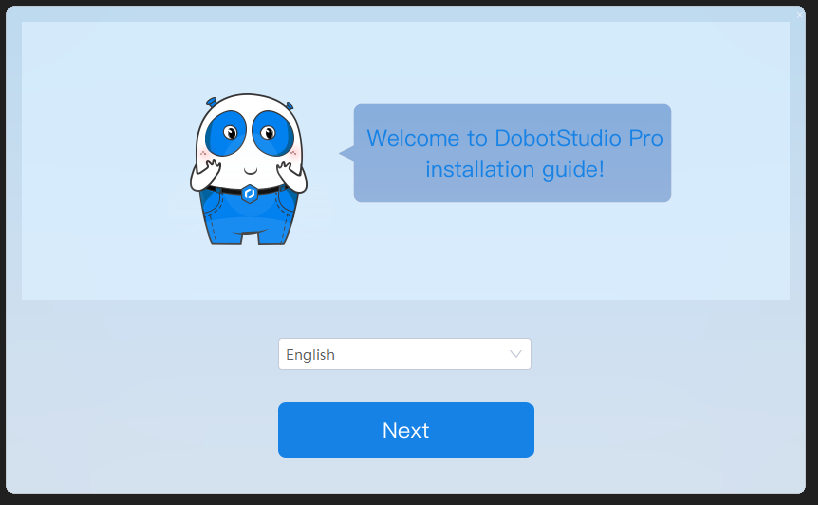Click the Dobot mascot image
This screenshot has height=505, width=818.
[x=249, y=169]
